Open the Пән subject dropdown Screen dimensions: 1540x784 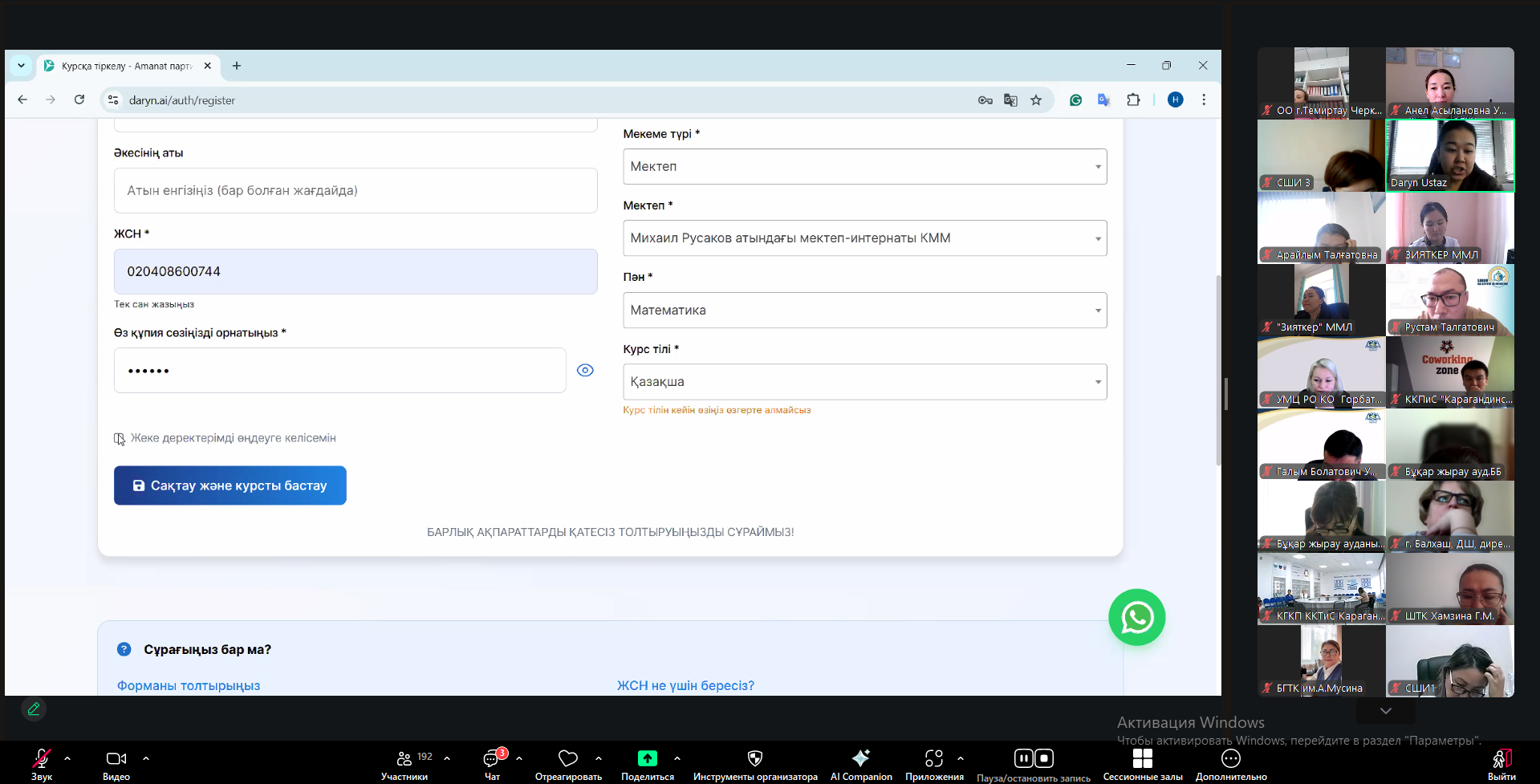click(864, 311)
